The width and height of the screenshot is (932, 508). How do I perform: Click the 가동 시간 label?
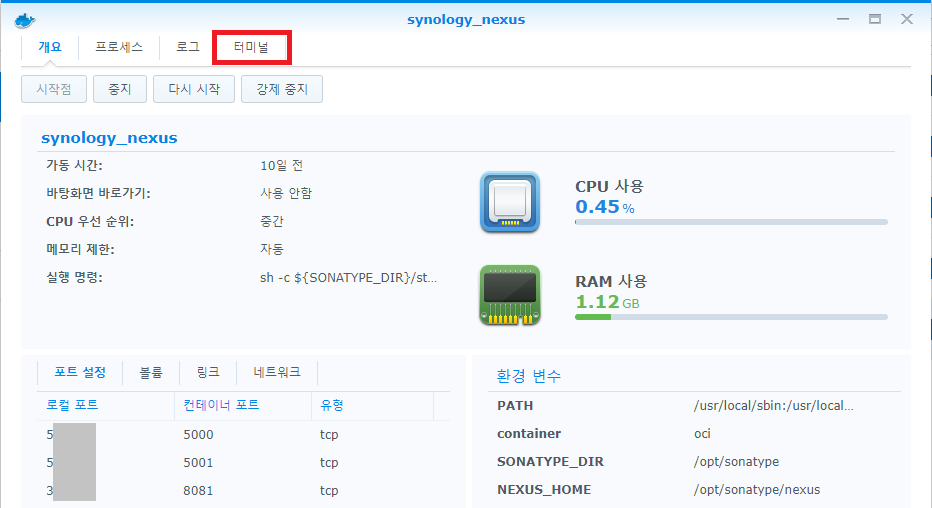tap(74, 166)
